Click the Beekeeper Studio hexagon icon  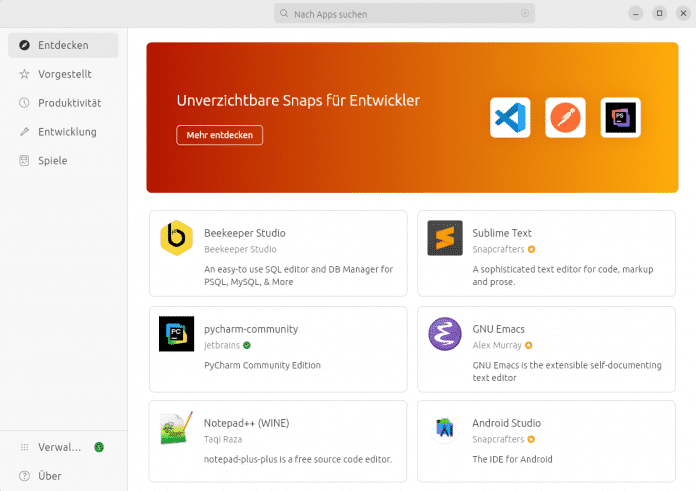click(x=176, y=238)
